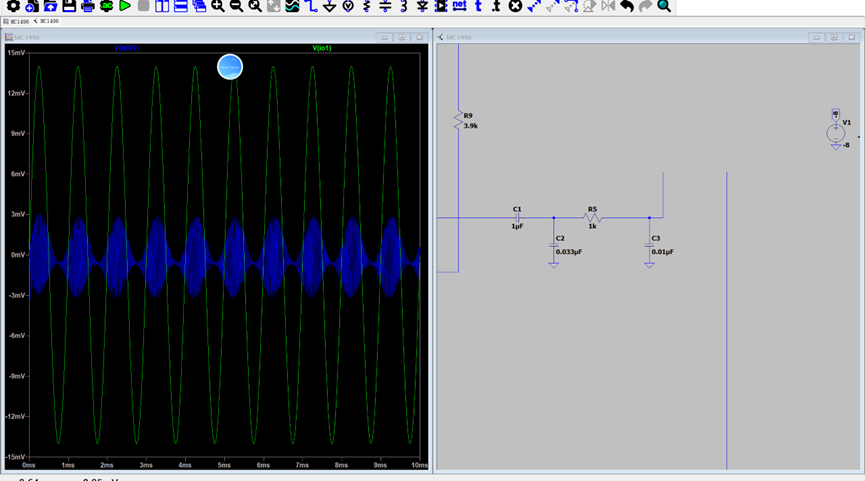Zoom out with the minus magnifier

(236, 6)
